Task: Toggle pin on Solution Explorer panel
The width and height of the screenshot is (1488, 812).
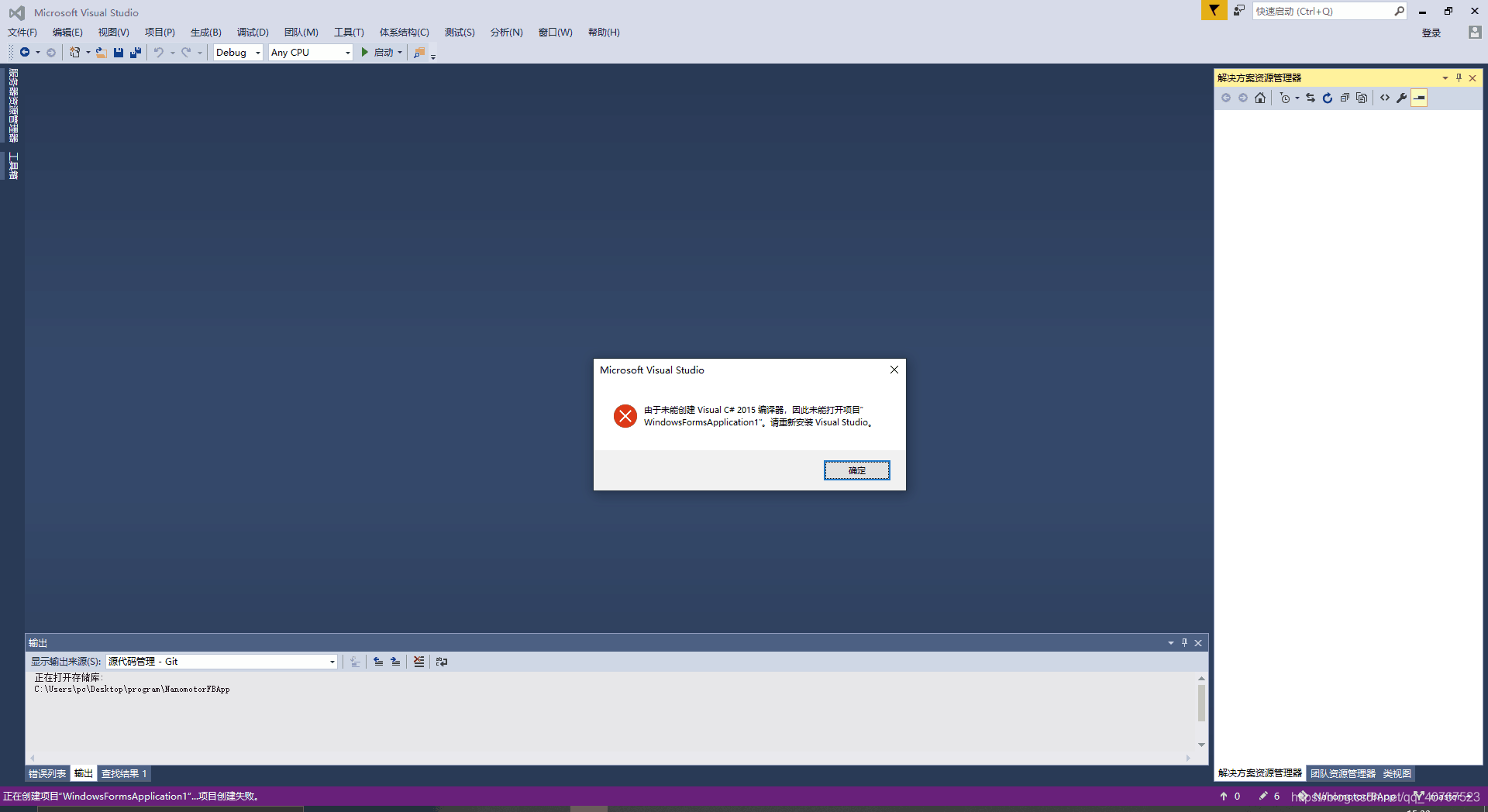Action: tap(1459, 77)
